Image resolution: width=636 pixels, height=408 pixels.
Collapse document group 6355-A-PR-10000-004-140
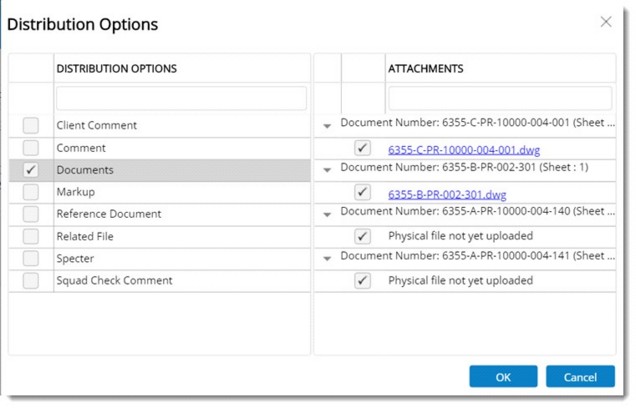(x=327, y=214)
